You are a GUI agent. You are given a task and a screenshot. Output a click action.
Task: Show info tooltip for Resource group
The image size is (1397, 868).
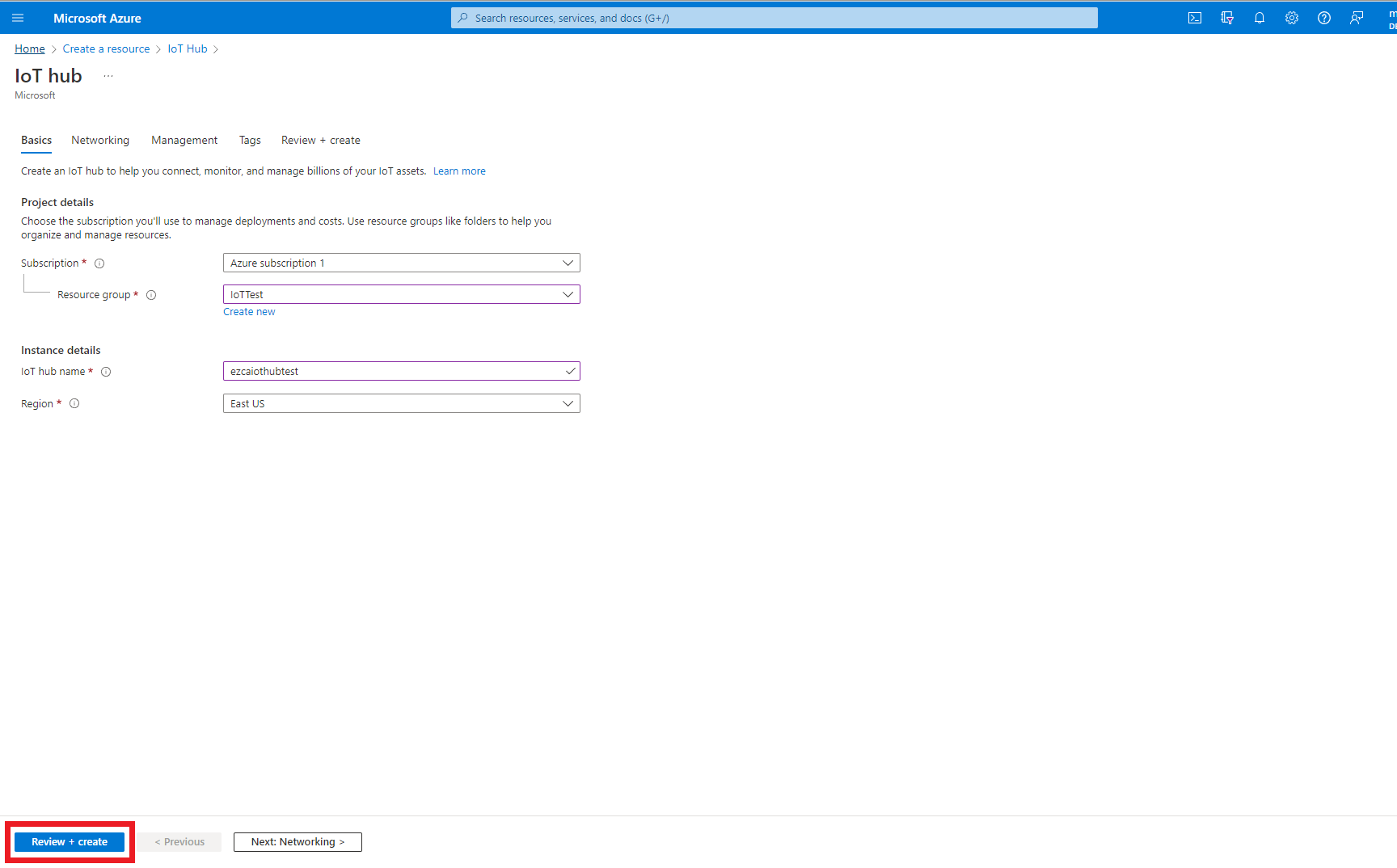pyautogui.click(x=151, y=295)
